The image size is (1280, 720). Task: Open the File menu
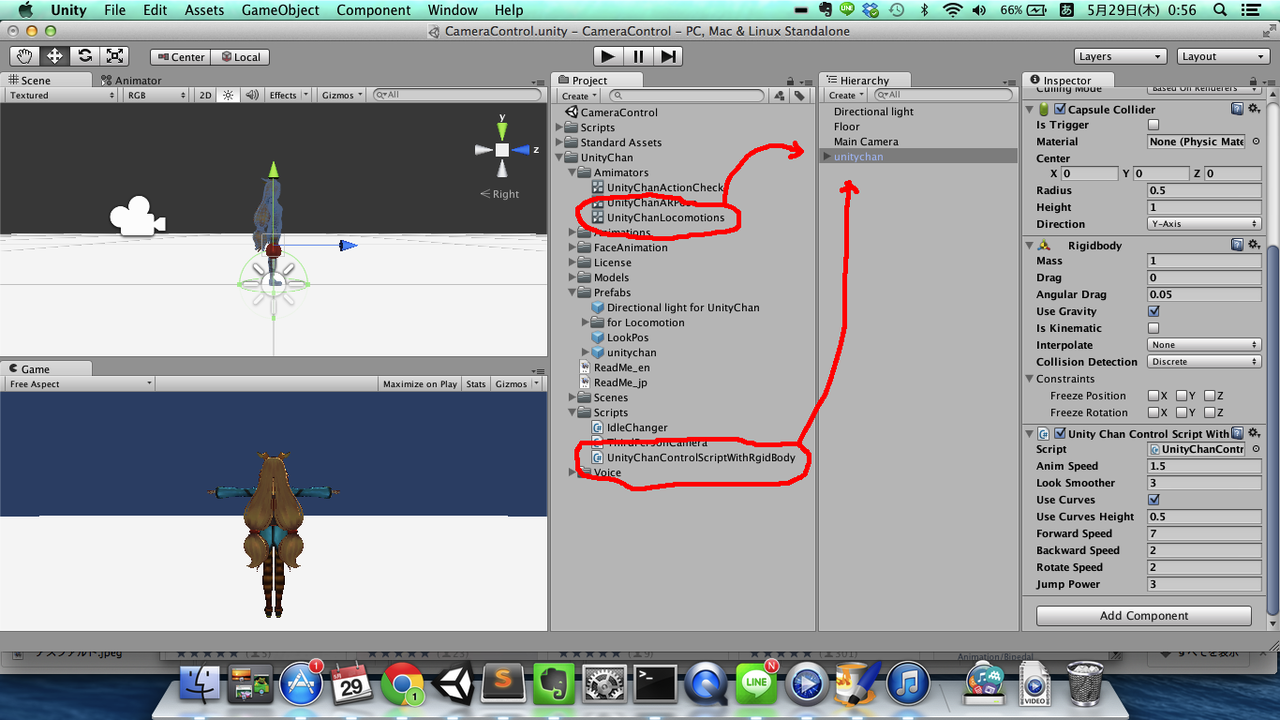(x=115, y=10)
